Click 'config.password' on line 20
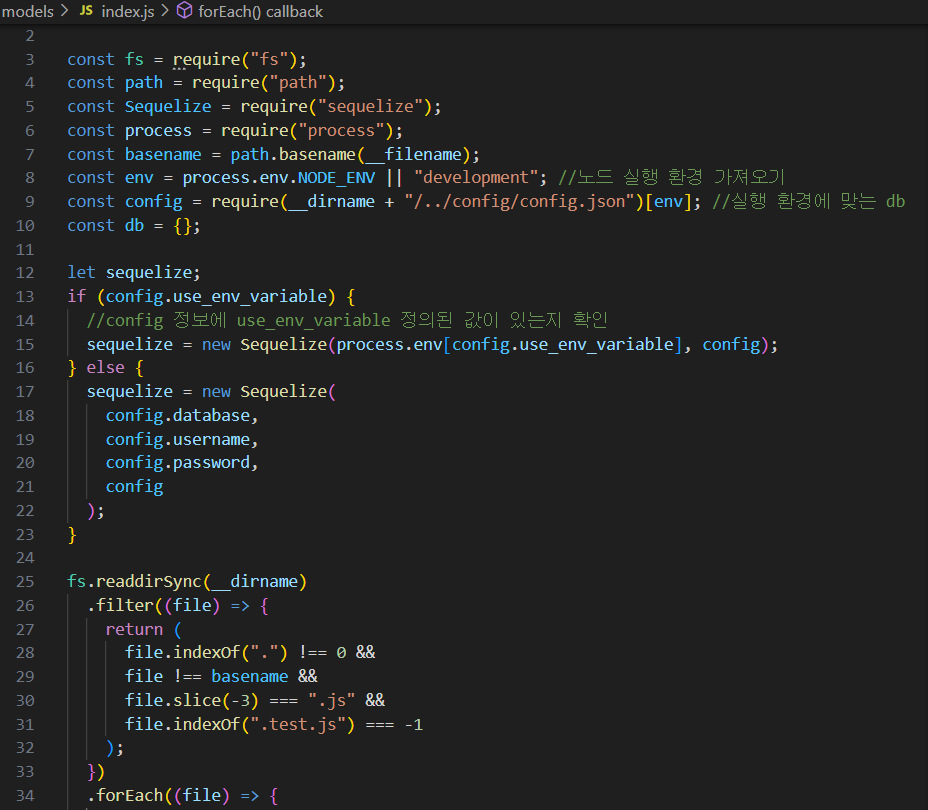 pos(178,463)
